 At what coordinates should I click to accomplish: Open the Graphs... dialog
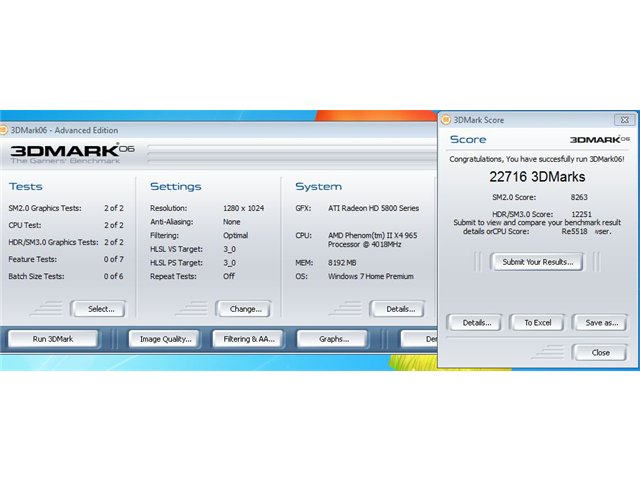[333, 339]
